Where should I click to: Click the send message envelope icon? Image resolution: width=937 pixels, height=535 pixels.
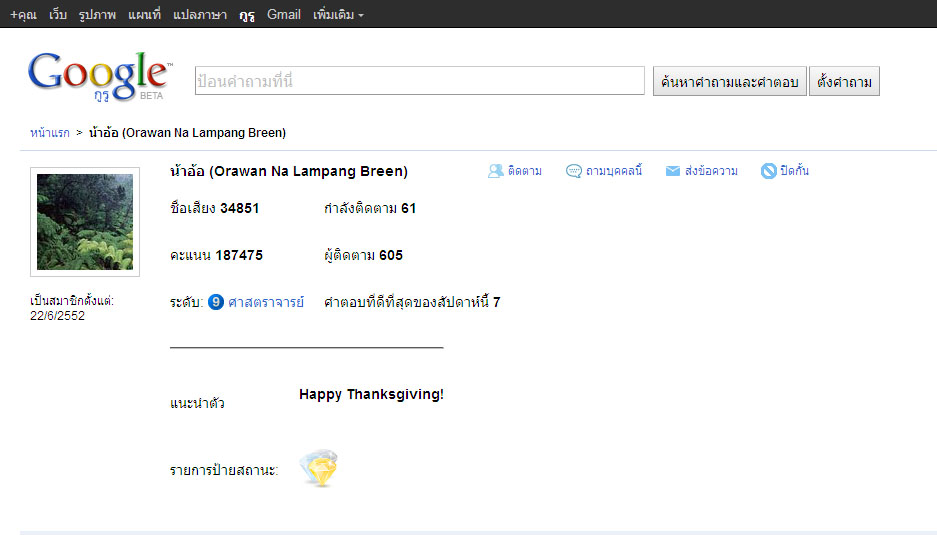point(673,171)
